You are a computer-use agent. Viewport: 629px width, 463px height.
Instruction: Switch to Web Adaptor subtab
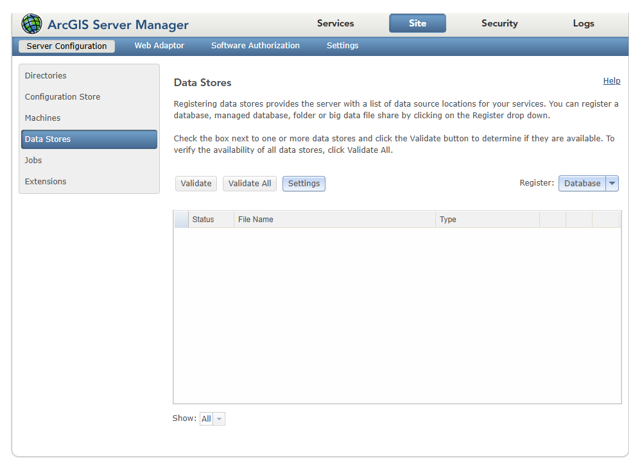click(159, 46)
